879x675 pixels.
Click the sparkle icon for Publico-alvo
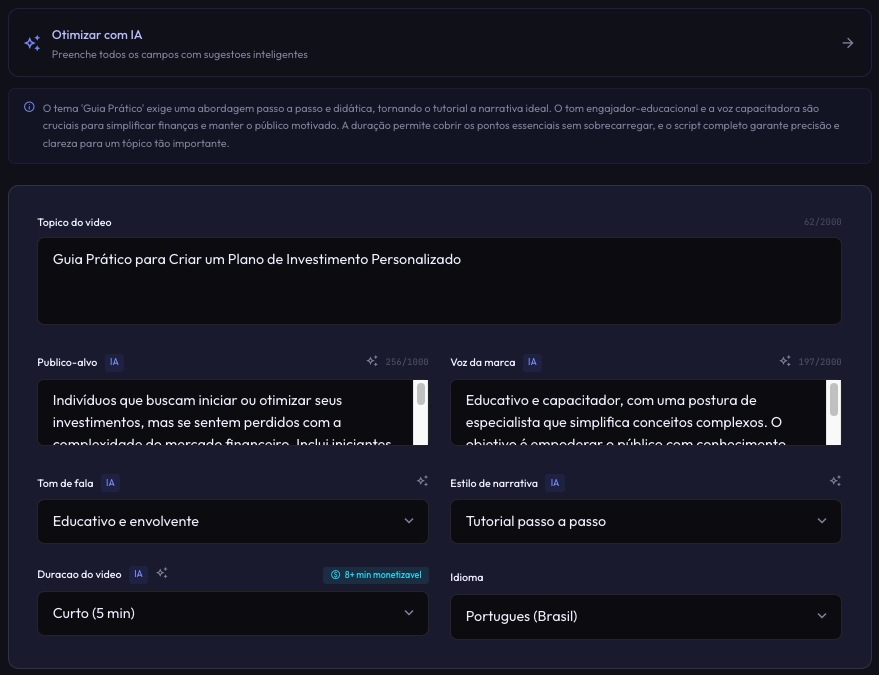click(372, 361)
